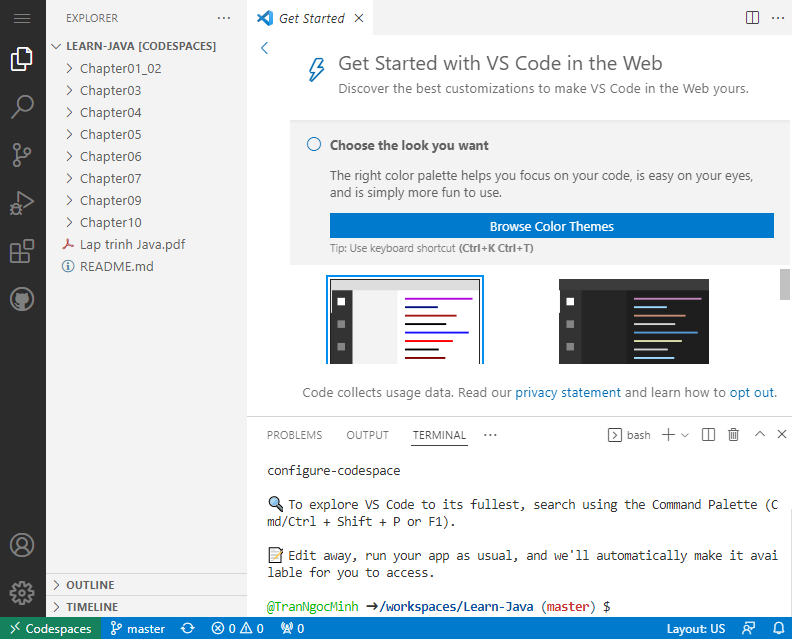Open Explorer more actions ellipsis

(224, 18)
